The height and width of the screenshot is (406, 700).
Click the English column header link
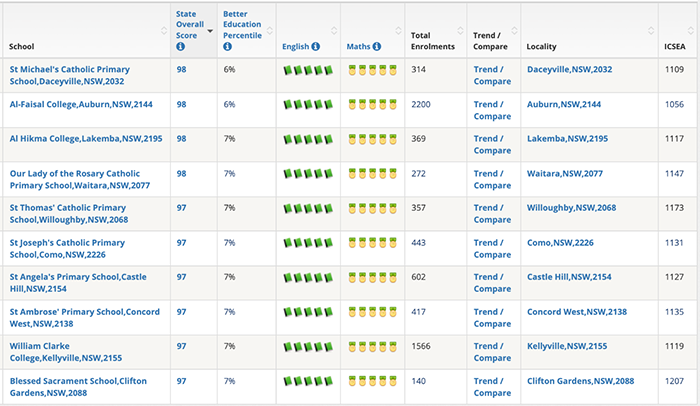[296, 46]
